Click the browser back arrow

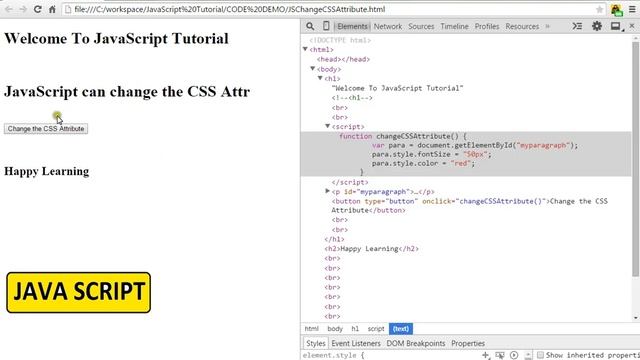9,9
